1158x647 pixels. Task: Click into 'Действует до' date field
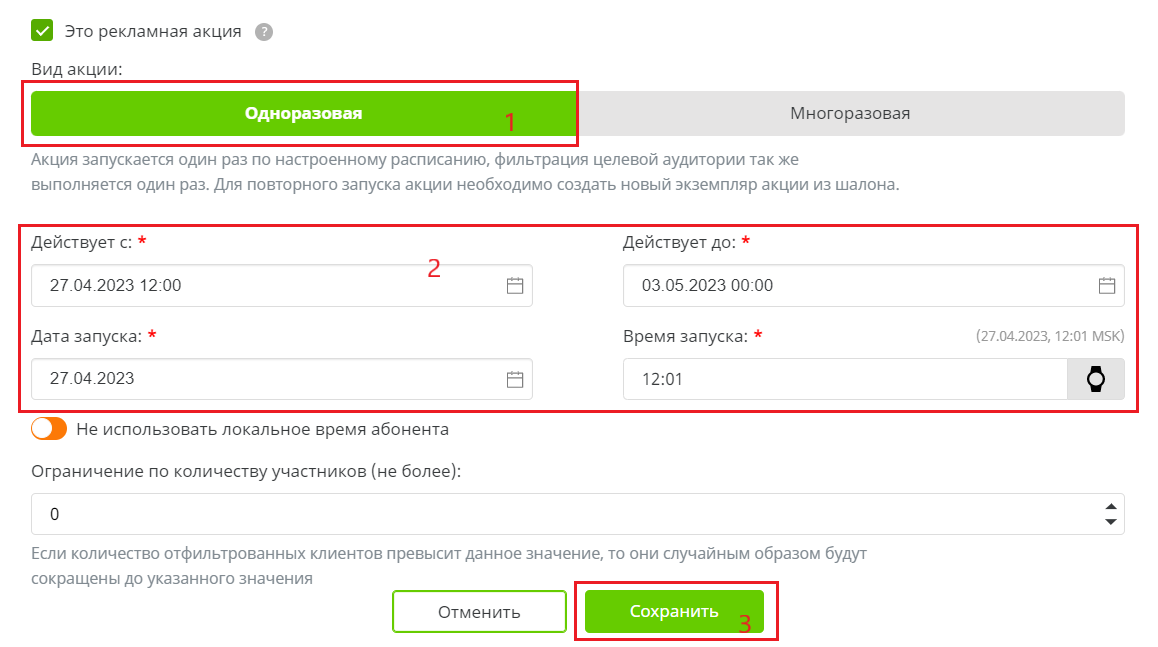tap(850, 286)
